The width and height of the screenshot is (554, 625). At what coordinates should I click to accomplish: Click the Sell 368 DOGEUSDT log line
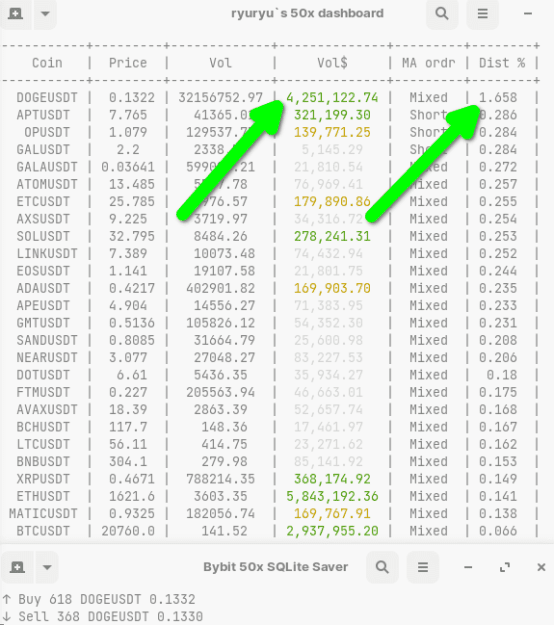(103, 617)
